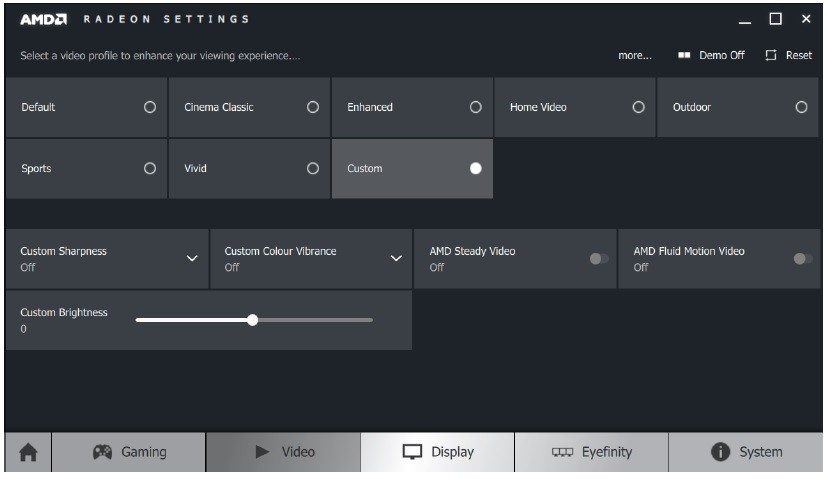The width and height of the screenshot is (827, 479).
Task: Open the Eyefinity tab label
Action: coord(607,452)
